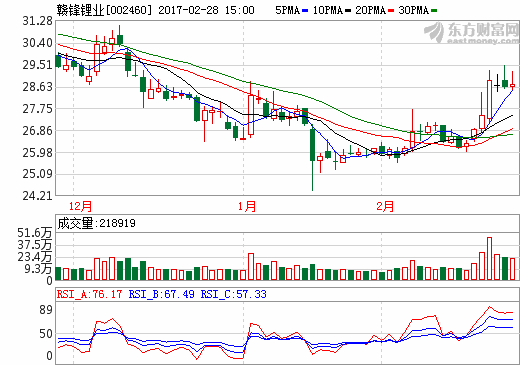Image resolution: width=520 pixels, height=365 pixels.
Task: Click the 89 RSI axis label
Action: (46, 310)
